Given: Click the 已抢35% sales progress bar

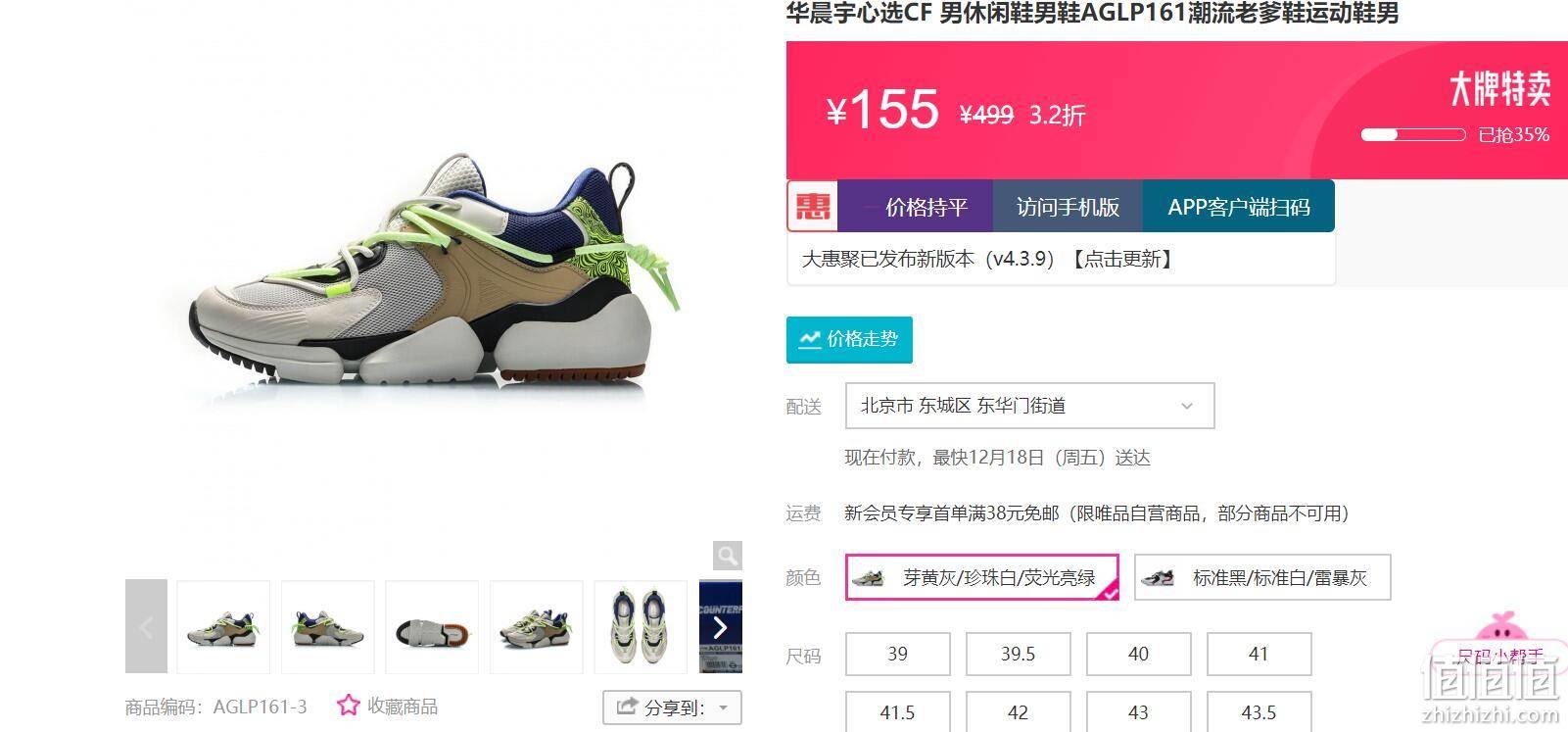Looking at the screenshot, I should (x=1412, y=134).
